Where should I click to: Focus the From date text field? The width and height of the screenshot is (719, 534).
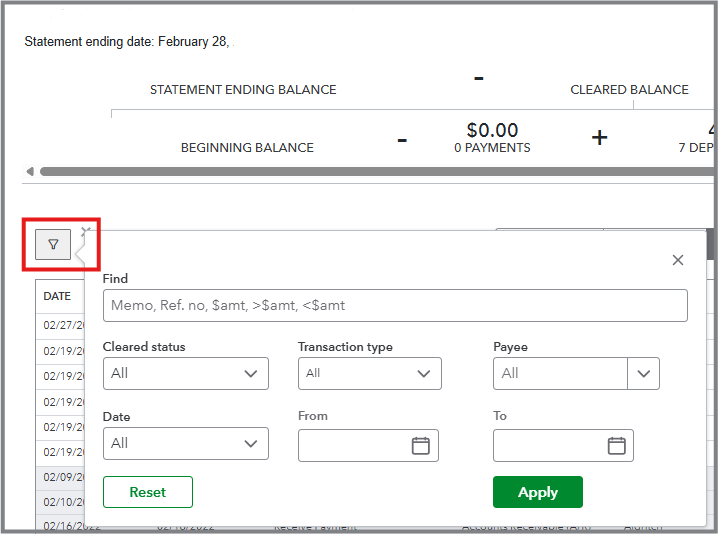[354, 446]
